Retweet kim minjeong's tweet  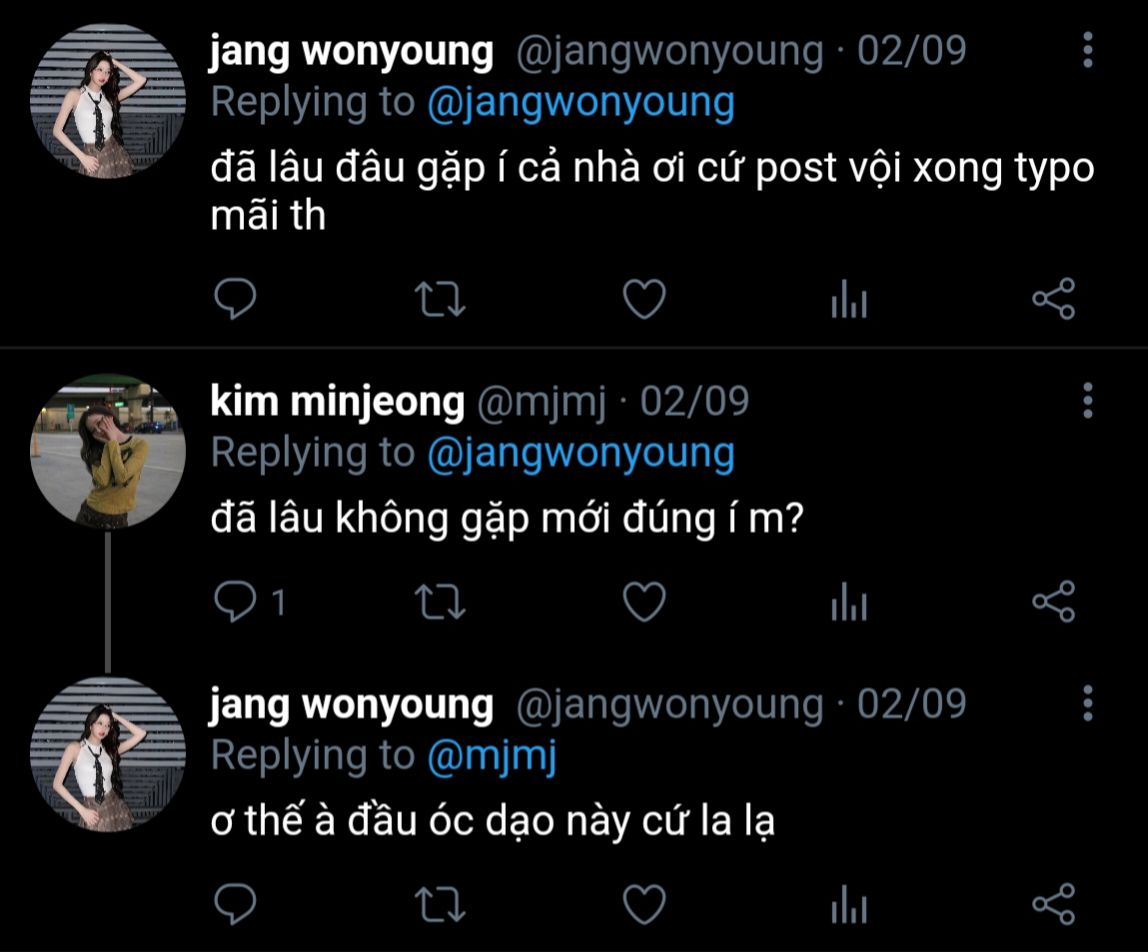[x=440, y=602]
